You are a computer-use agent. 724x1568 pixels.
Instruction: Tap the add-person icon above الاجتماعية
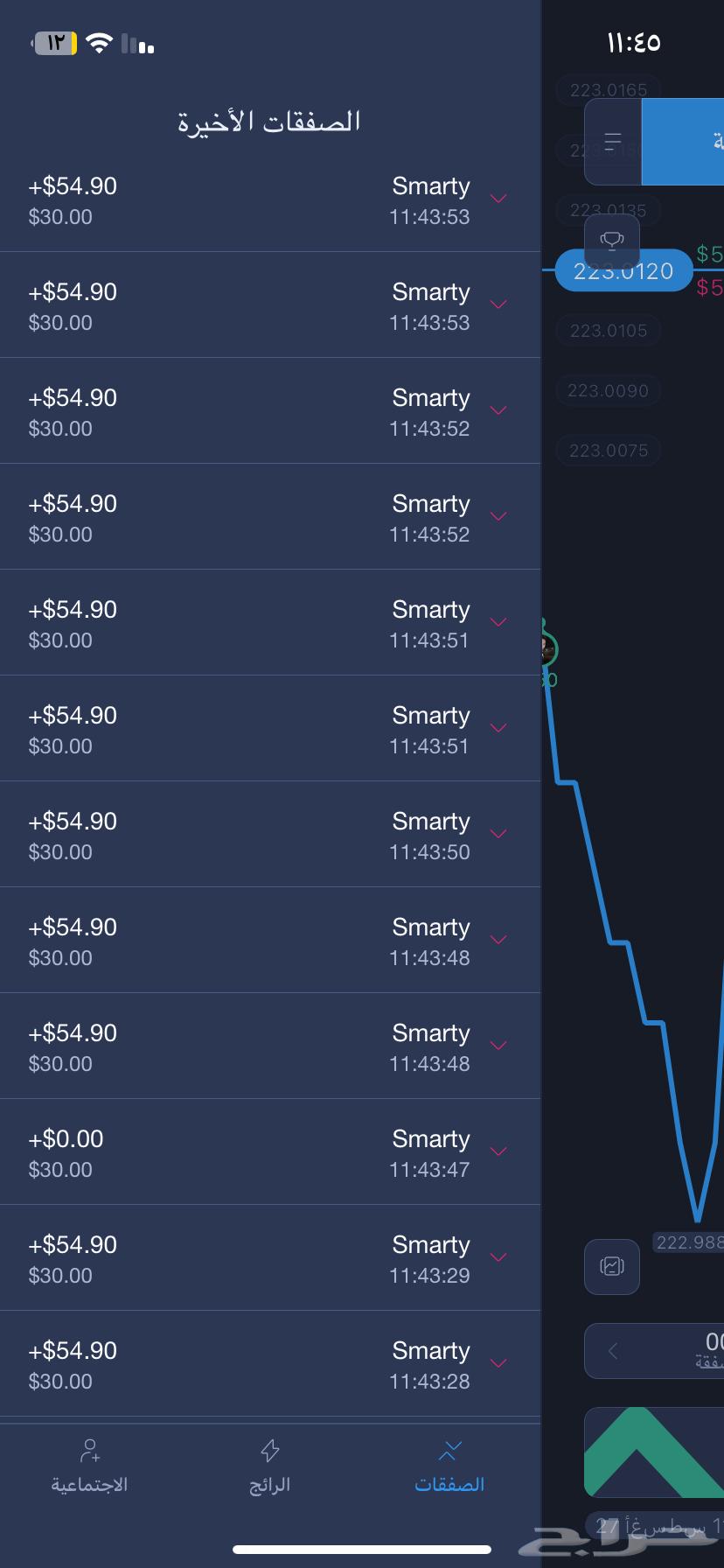pos(87,1452)
